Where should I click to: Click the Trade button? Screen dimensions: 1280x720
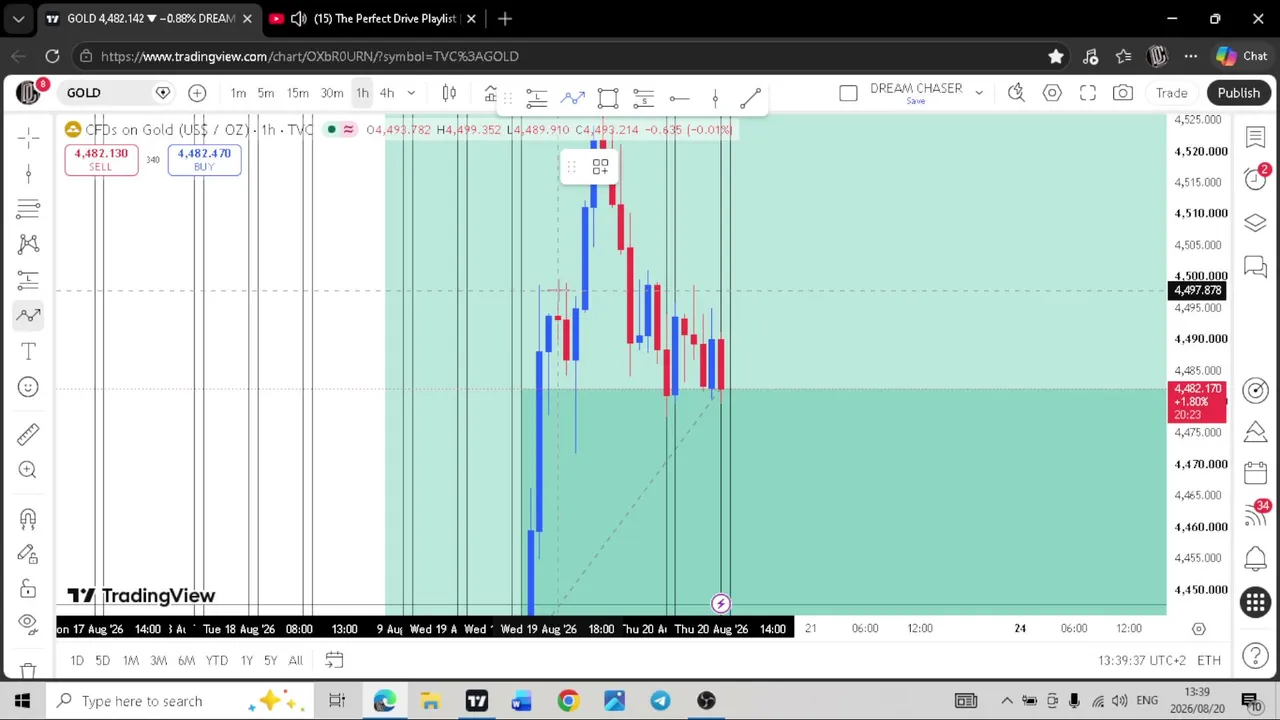coord(1172,93)
